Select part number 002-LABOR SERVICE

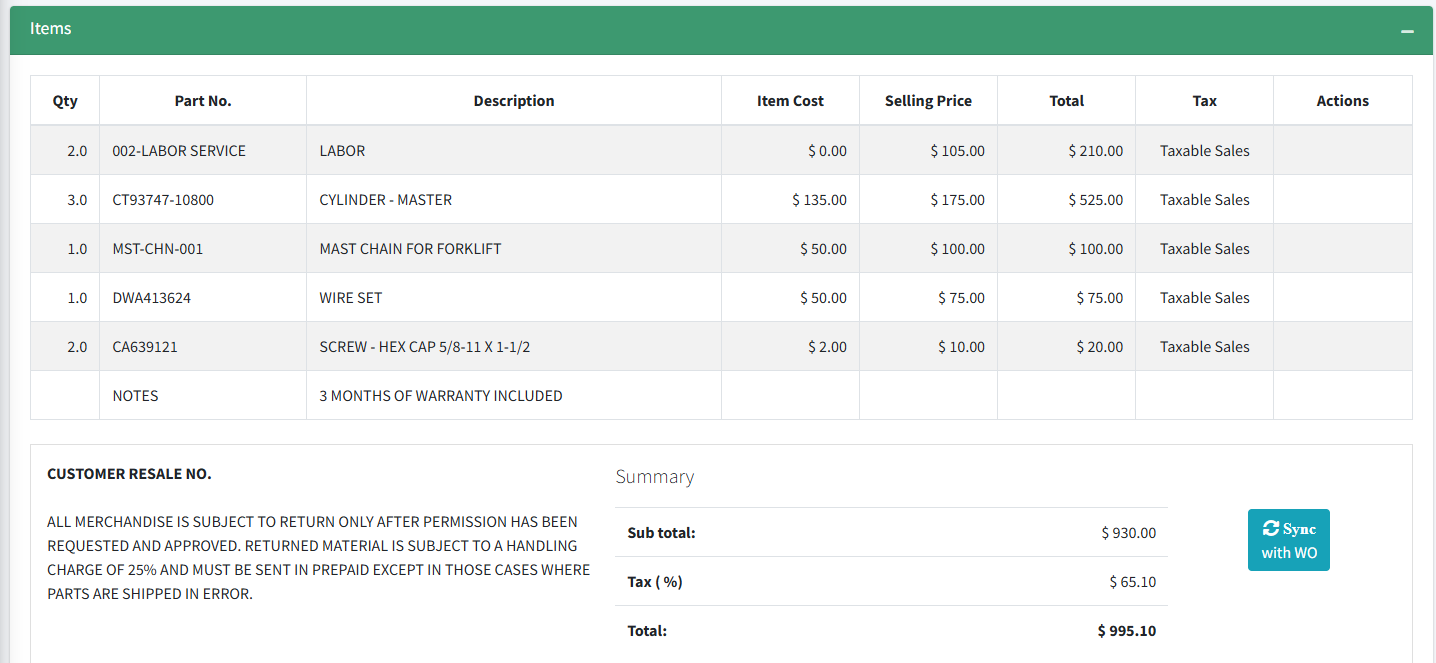click(x=179, y=151)
